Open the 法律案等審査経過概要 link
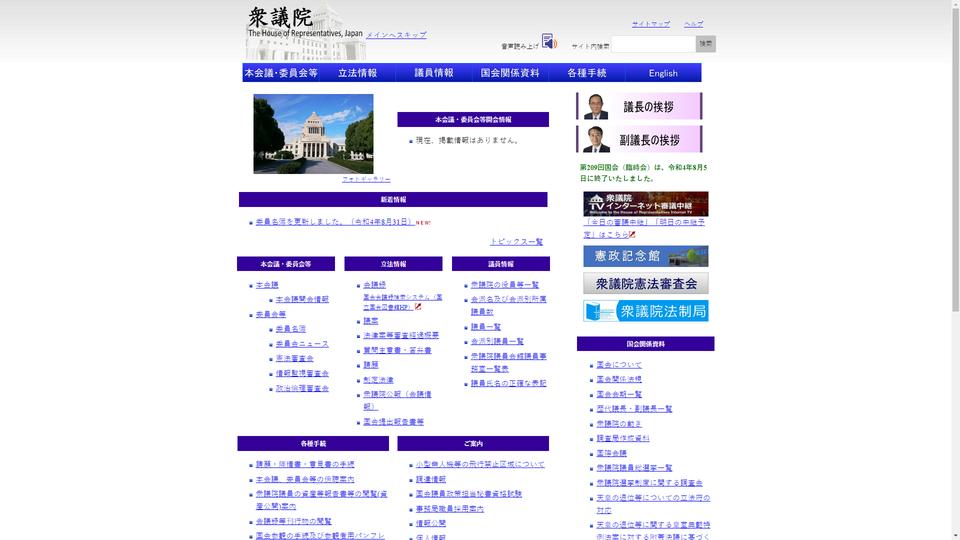This screenshot has width=960, height=540. [401, 336]
